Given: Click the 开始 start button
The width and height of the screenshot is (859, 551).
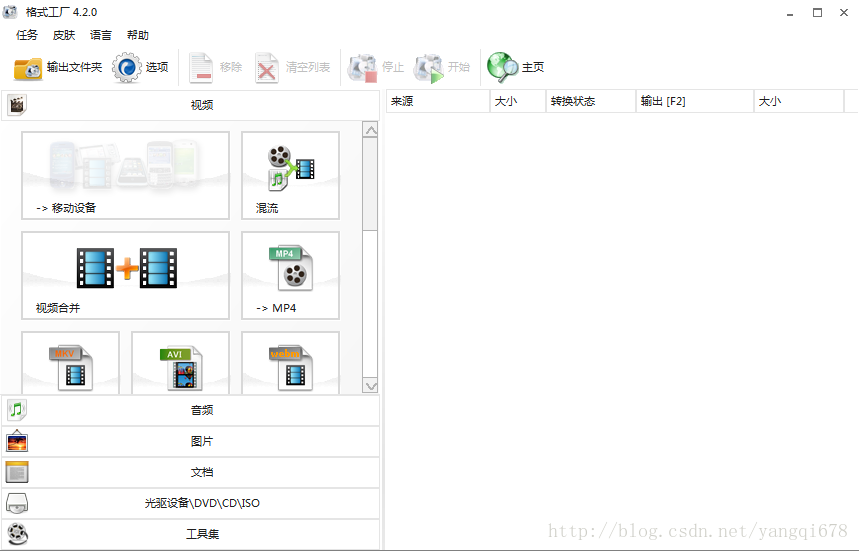Looking at the screenshot, I should [x=442, y=67].
